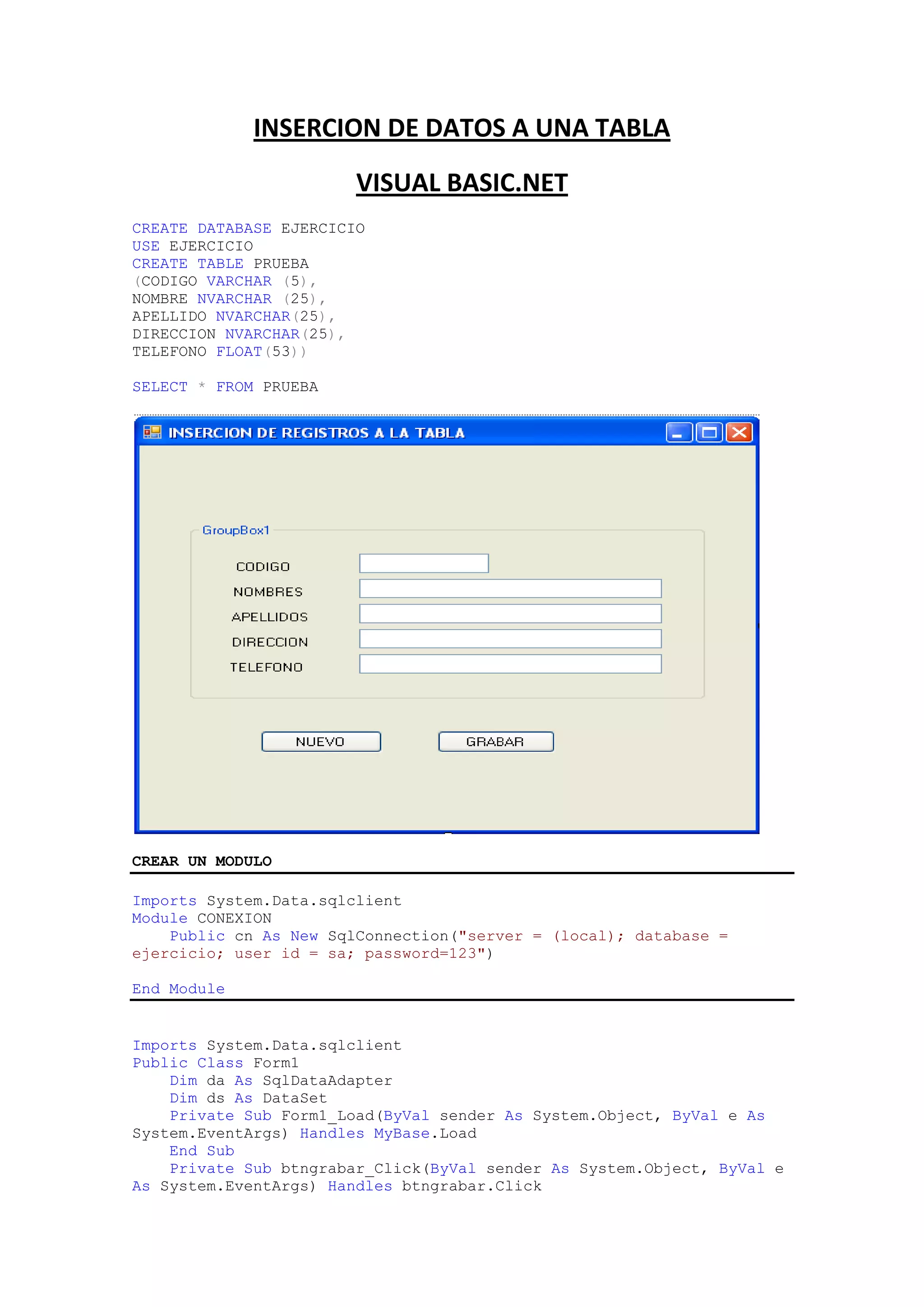Click the NUEVO button
924x1307 pixels.
[x=321, y=742]
